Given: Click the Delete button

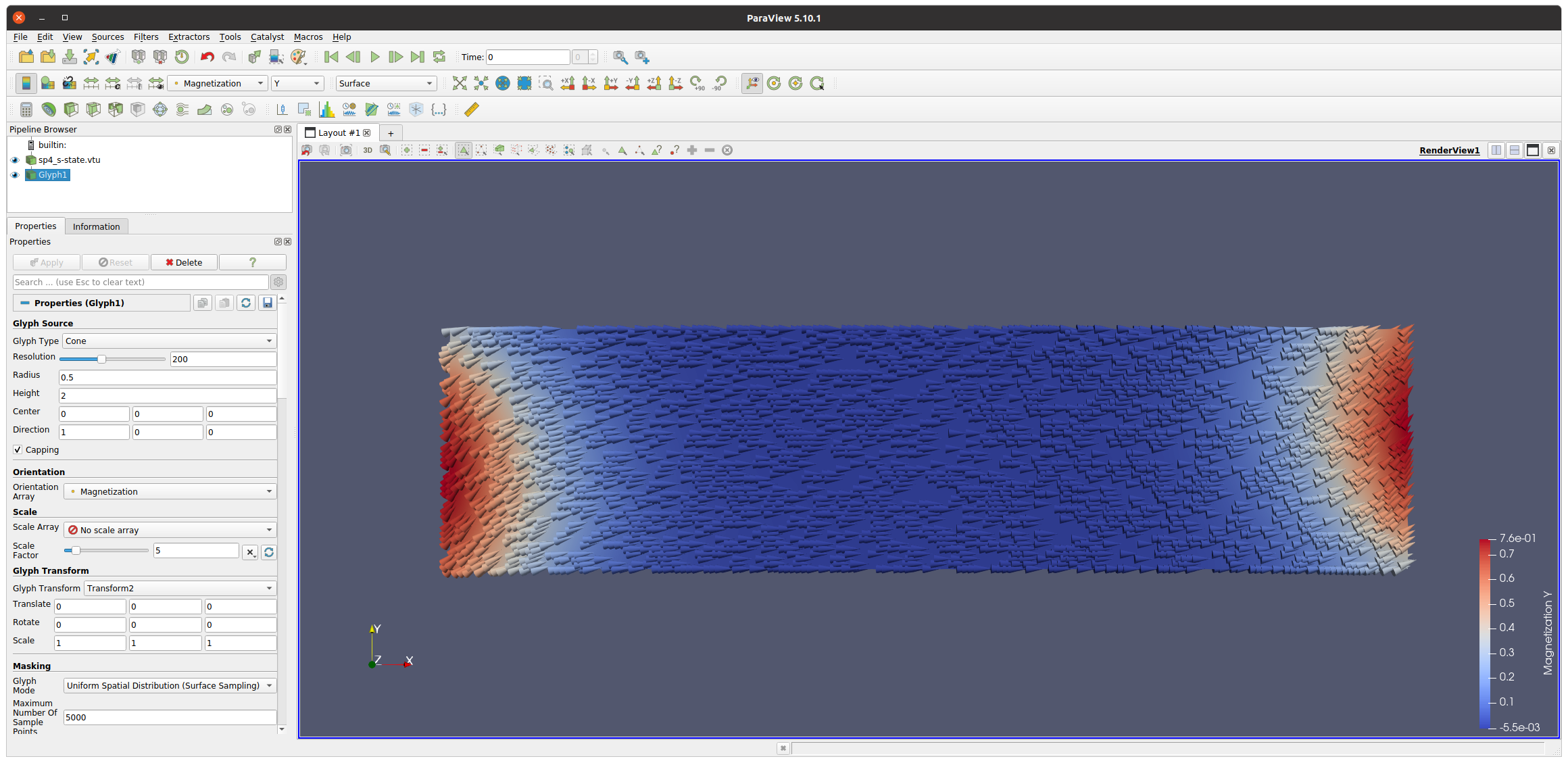Looking at the screenshot, I should coord(184,263).
